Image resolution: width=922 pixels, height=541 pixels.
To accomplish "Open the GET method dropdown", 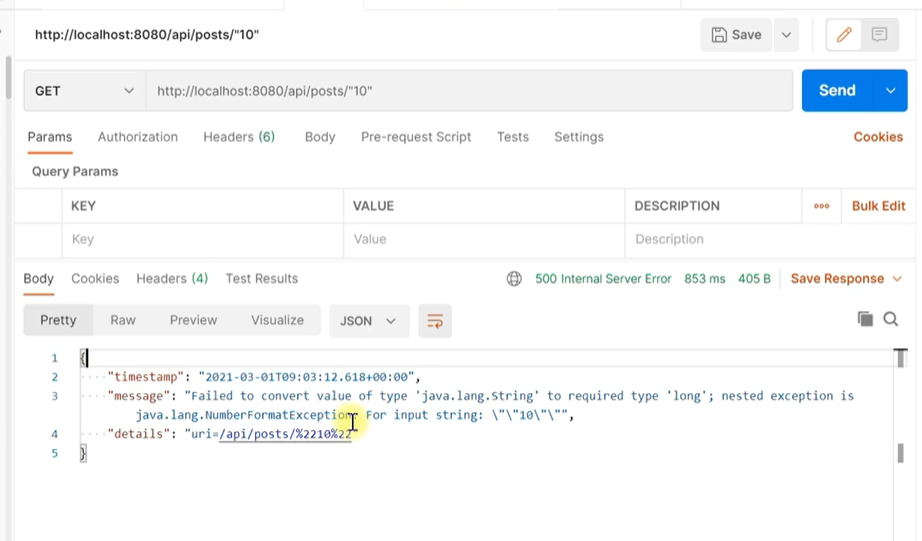I will 85,91.
